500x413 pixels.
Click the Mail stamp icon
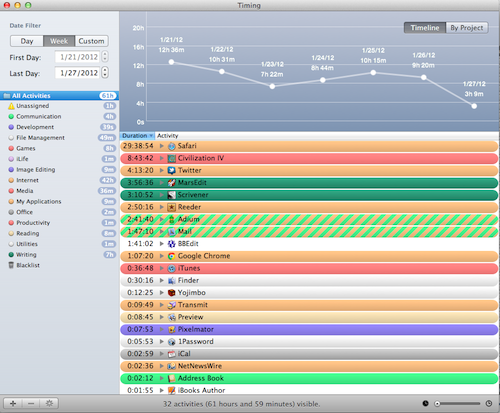click(x=172, y=232)
